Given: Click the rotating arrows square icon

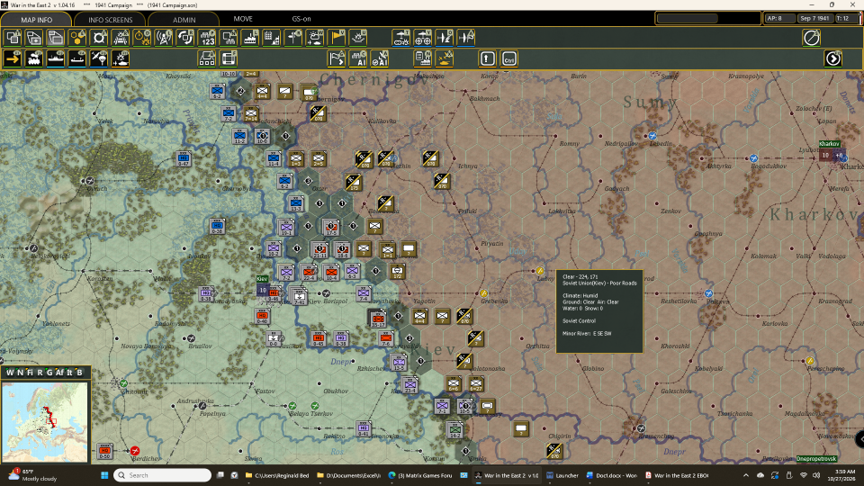Looking at the screenshot, I should 185,37.
